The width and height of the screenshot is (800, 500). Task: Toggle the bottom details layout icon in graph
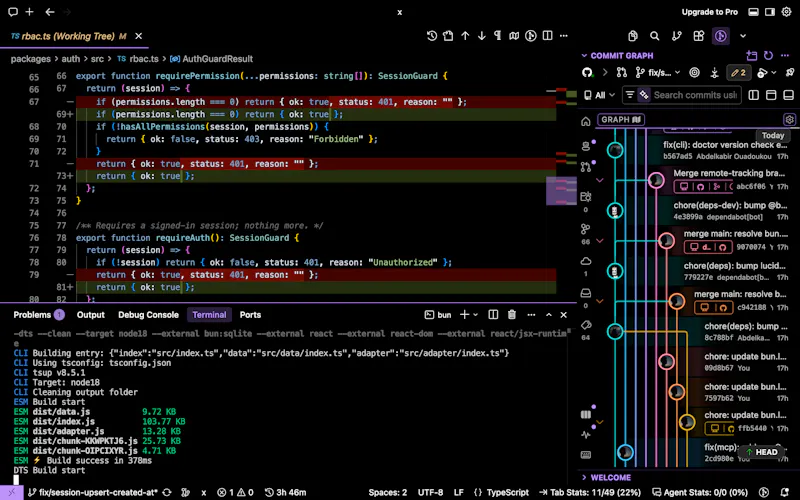788,95
